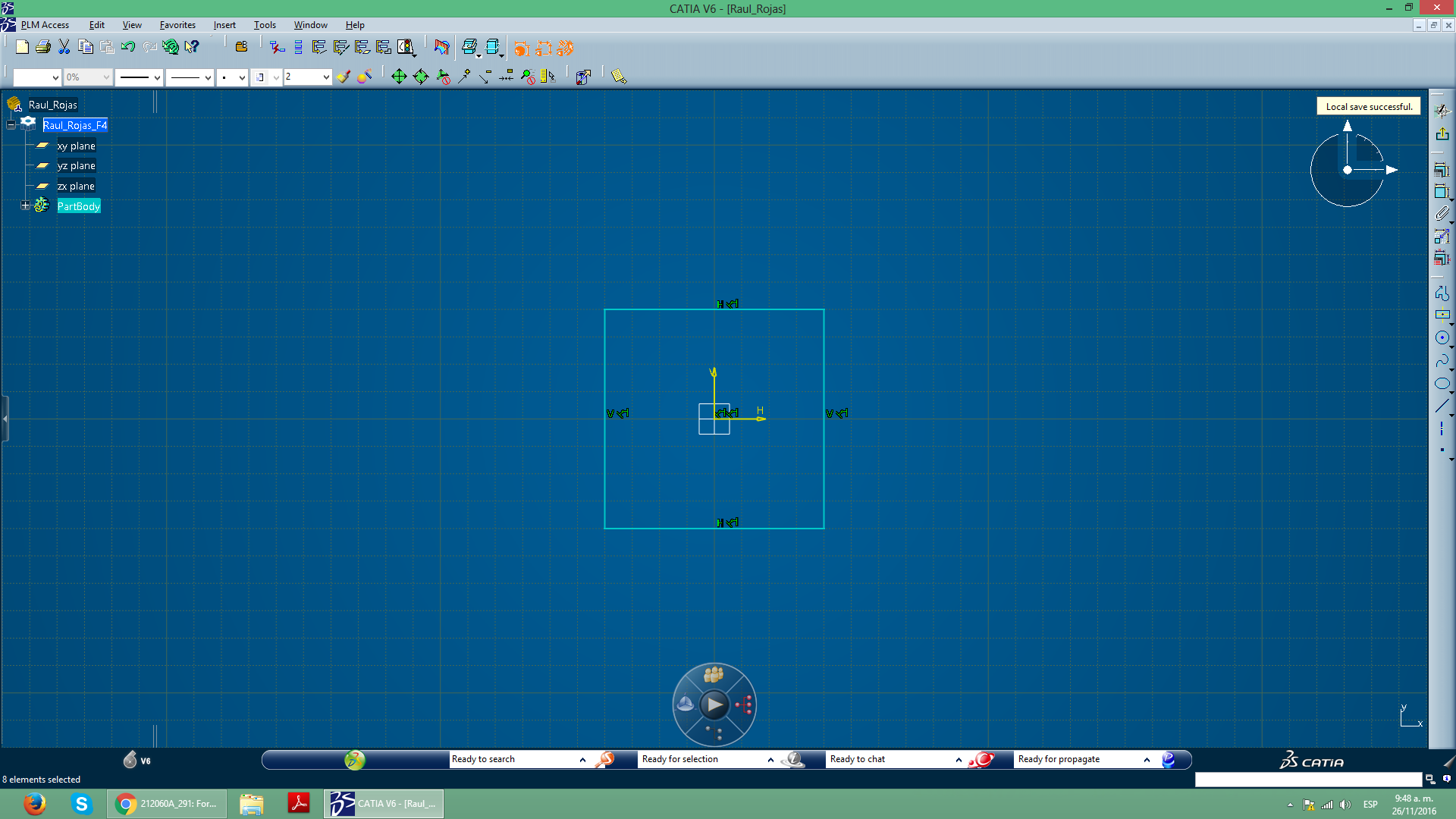Select the Exit workbench icon on right toolbar
Viewport: 1456px width, 819px height.
coord(1442,134)
